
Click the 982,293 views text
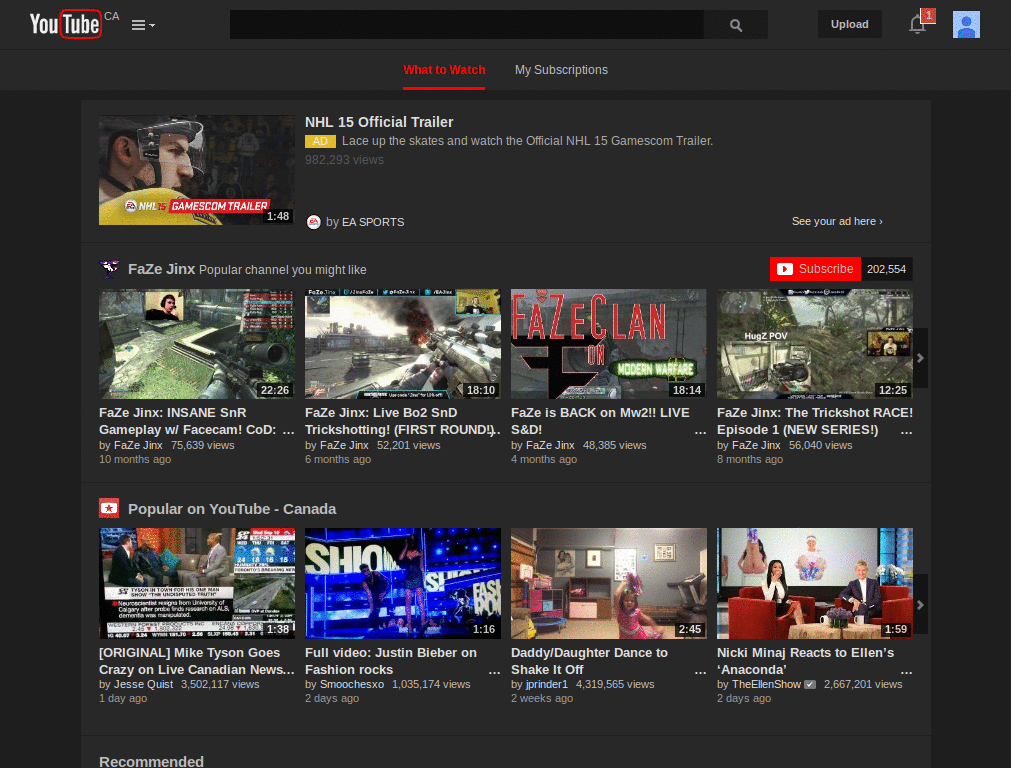pyautogui.click(x=344, y=160)
